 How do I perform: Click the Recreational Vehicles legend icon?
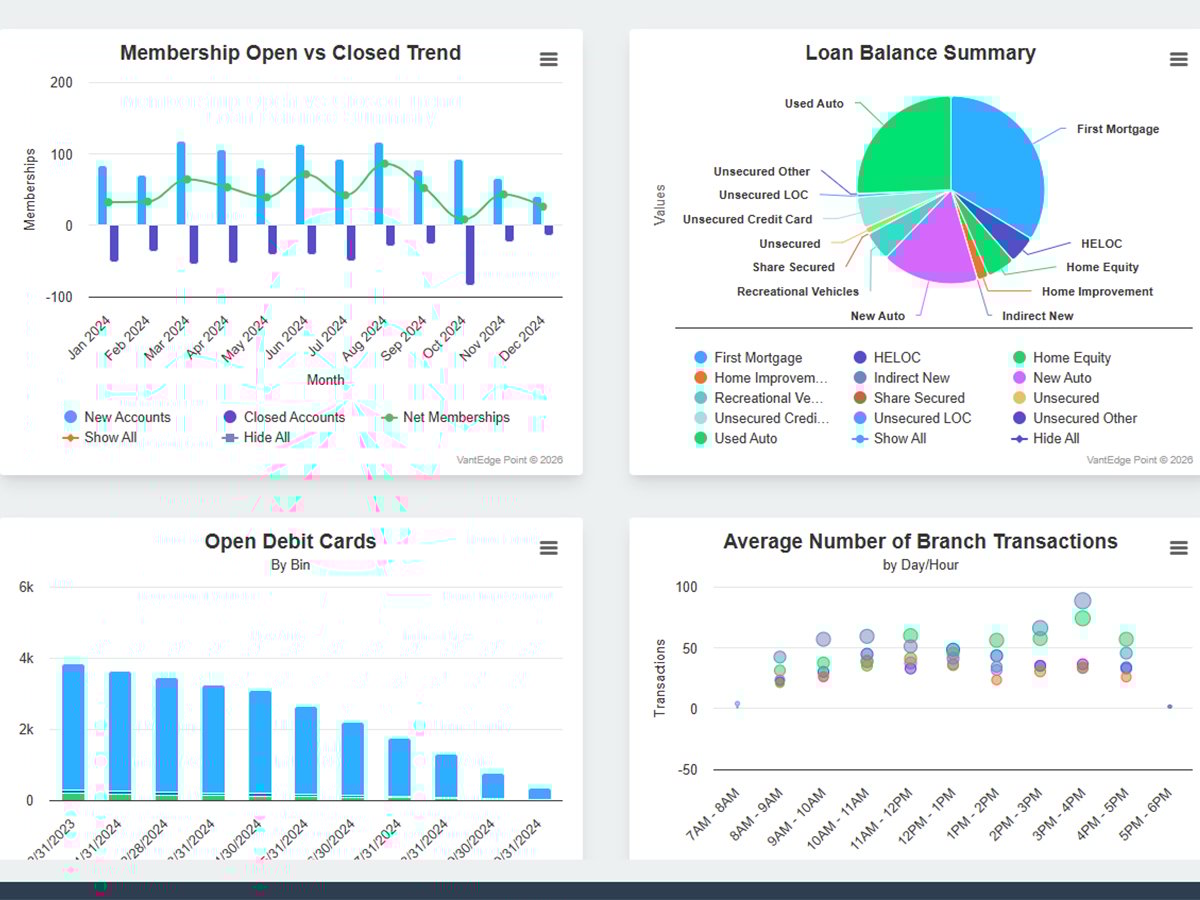pos(700,398)
